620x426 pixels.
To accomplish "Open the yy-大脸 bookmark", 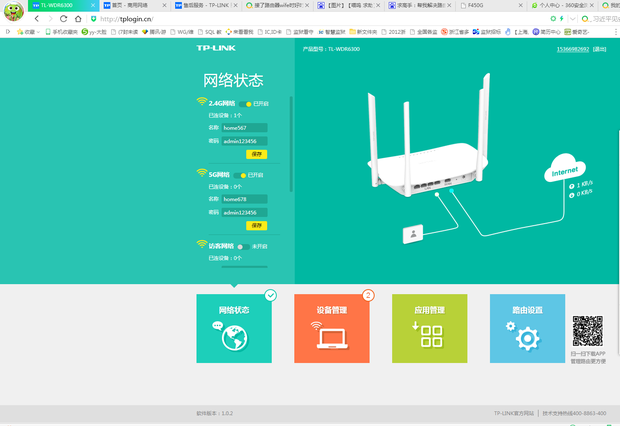I will point(94,32).
